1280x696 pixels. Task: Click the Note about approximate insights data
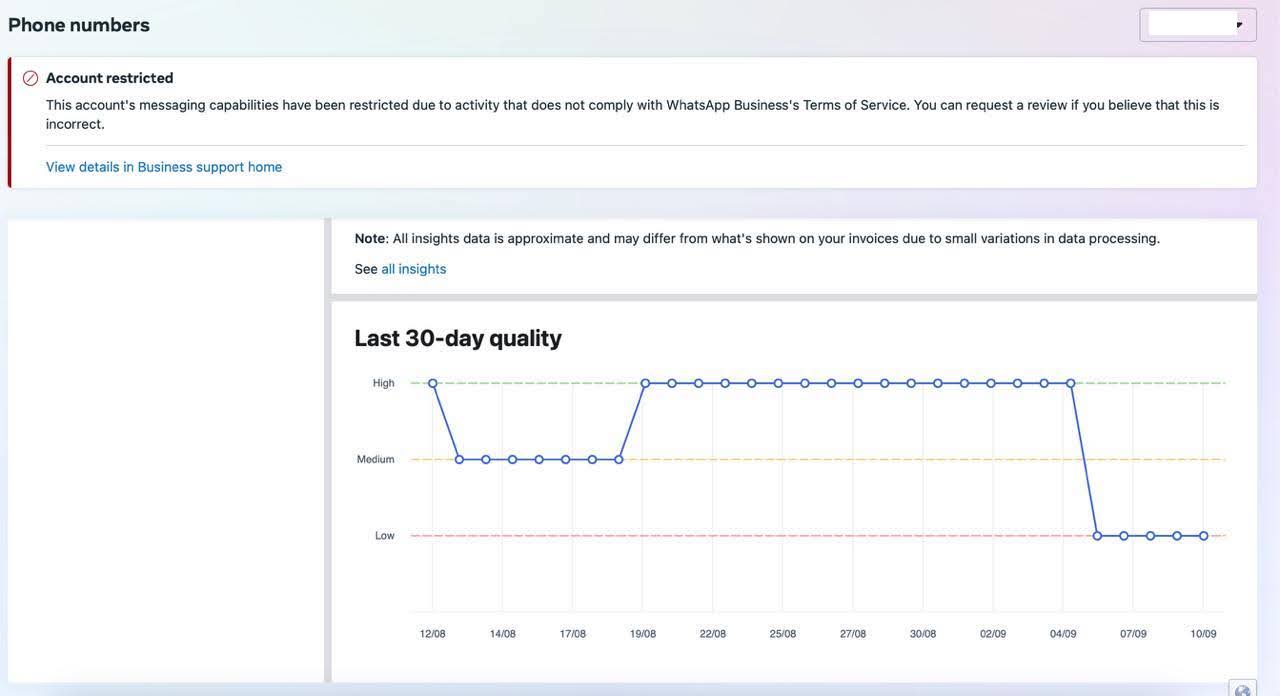(x=757, y=239)
